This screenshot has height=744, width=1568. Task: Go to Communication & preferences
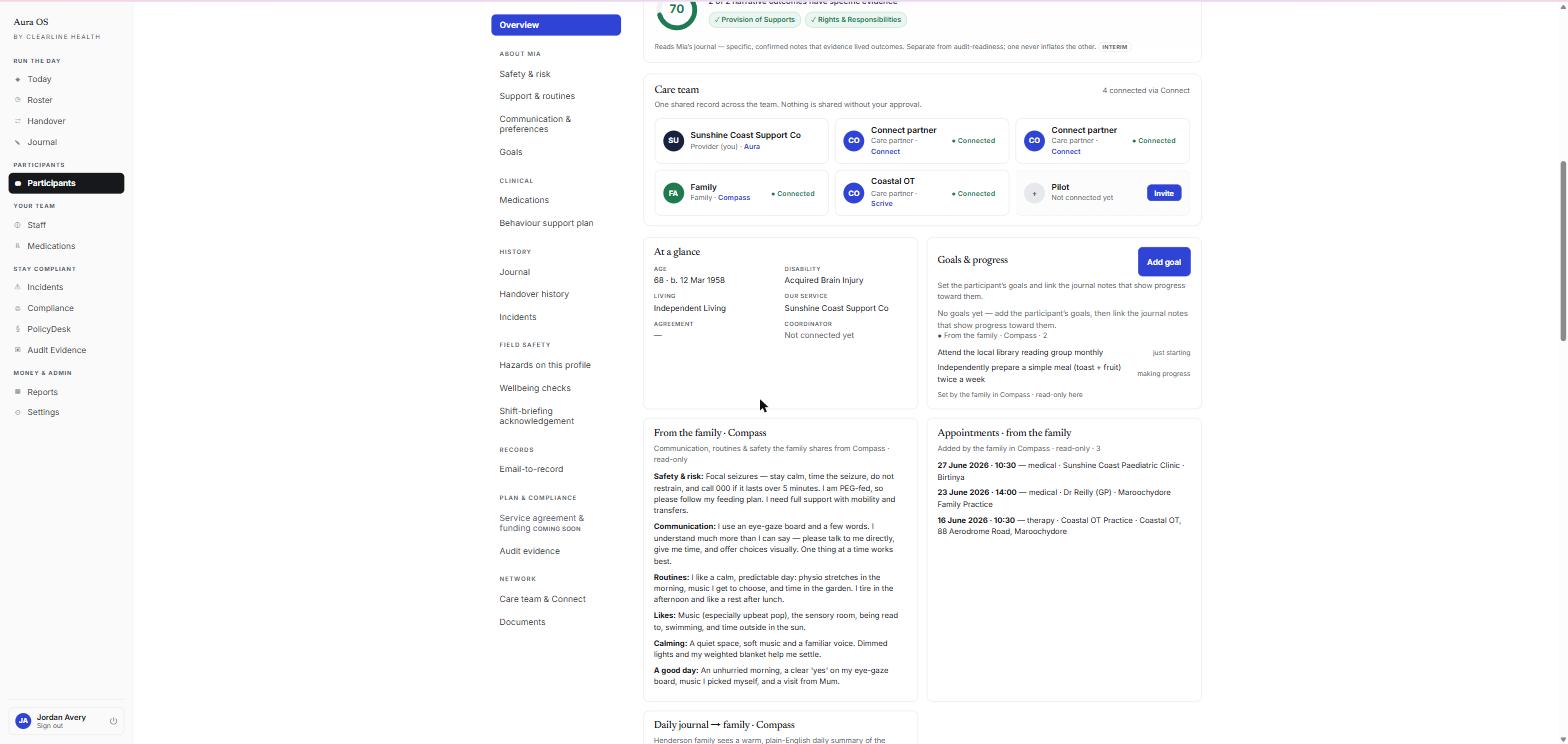click(x=535, y=124)
